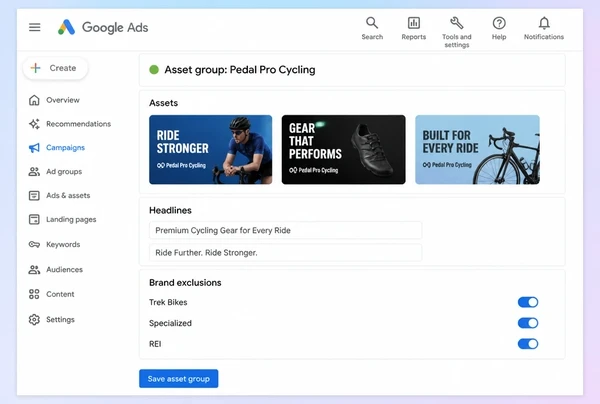Click the Assets section heading
Image resolution: width=600 pixels, height=404 pixels.
[163, 103]
